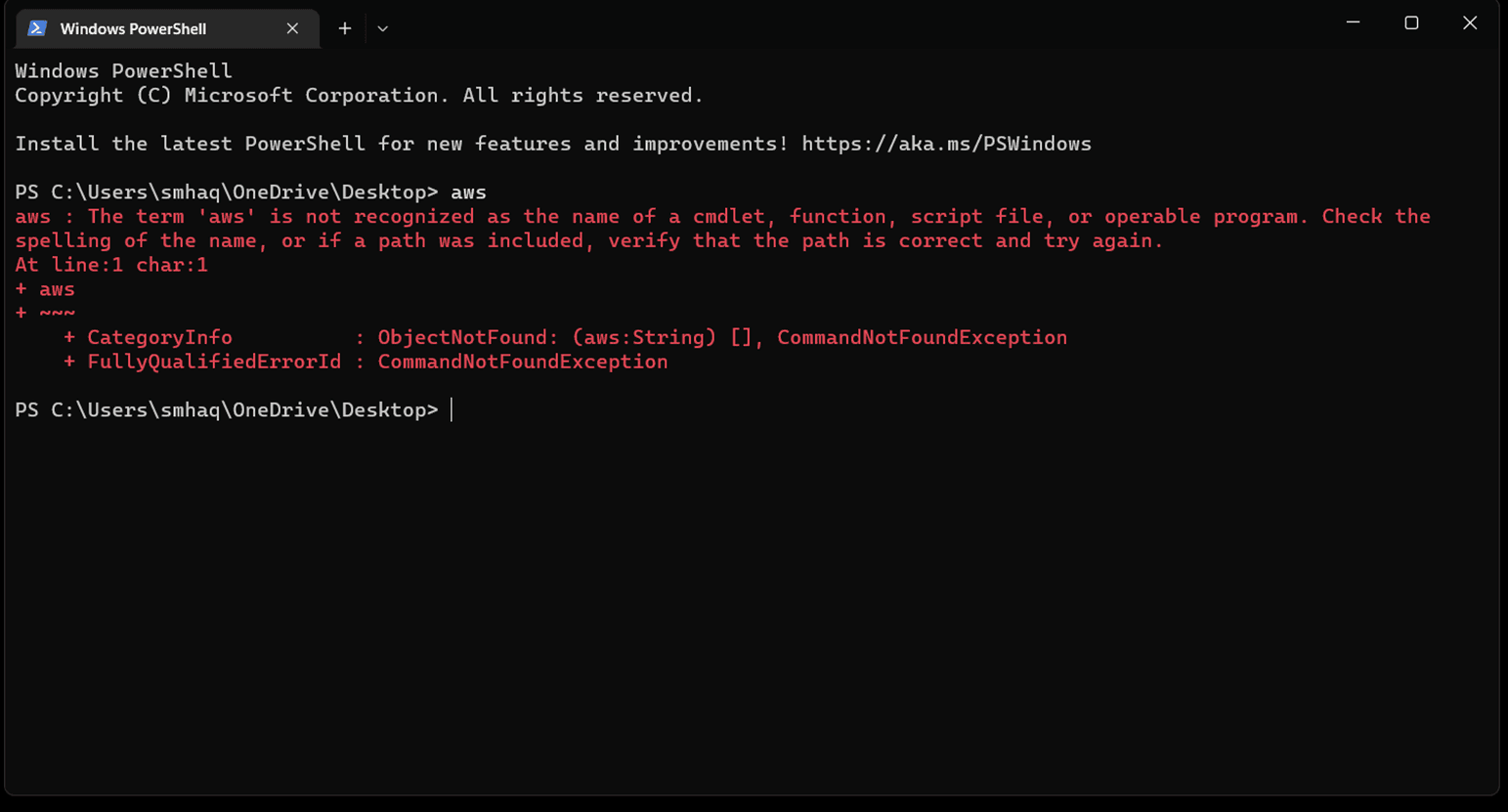Click the CategoryInfo error line

point(159,337)
